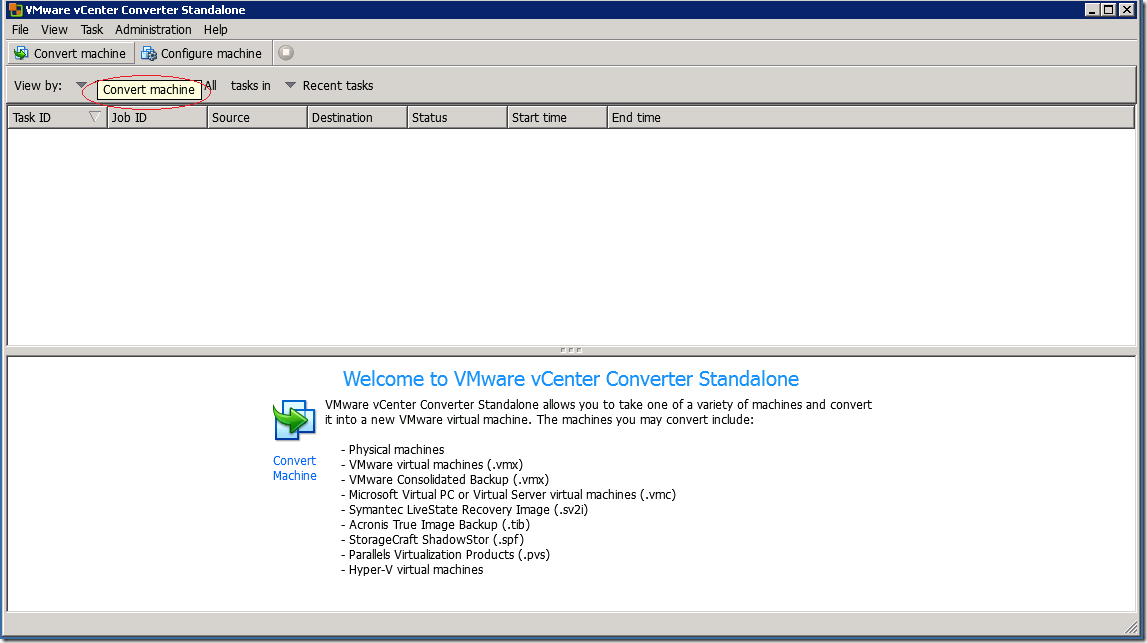Image resolution: width=1147 pixels, height=643 pixels.
Task: Expand the Recent tasks dropdown arrow
Action: [290, 86]
